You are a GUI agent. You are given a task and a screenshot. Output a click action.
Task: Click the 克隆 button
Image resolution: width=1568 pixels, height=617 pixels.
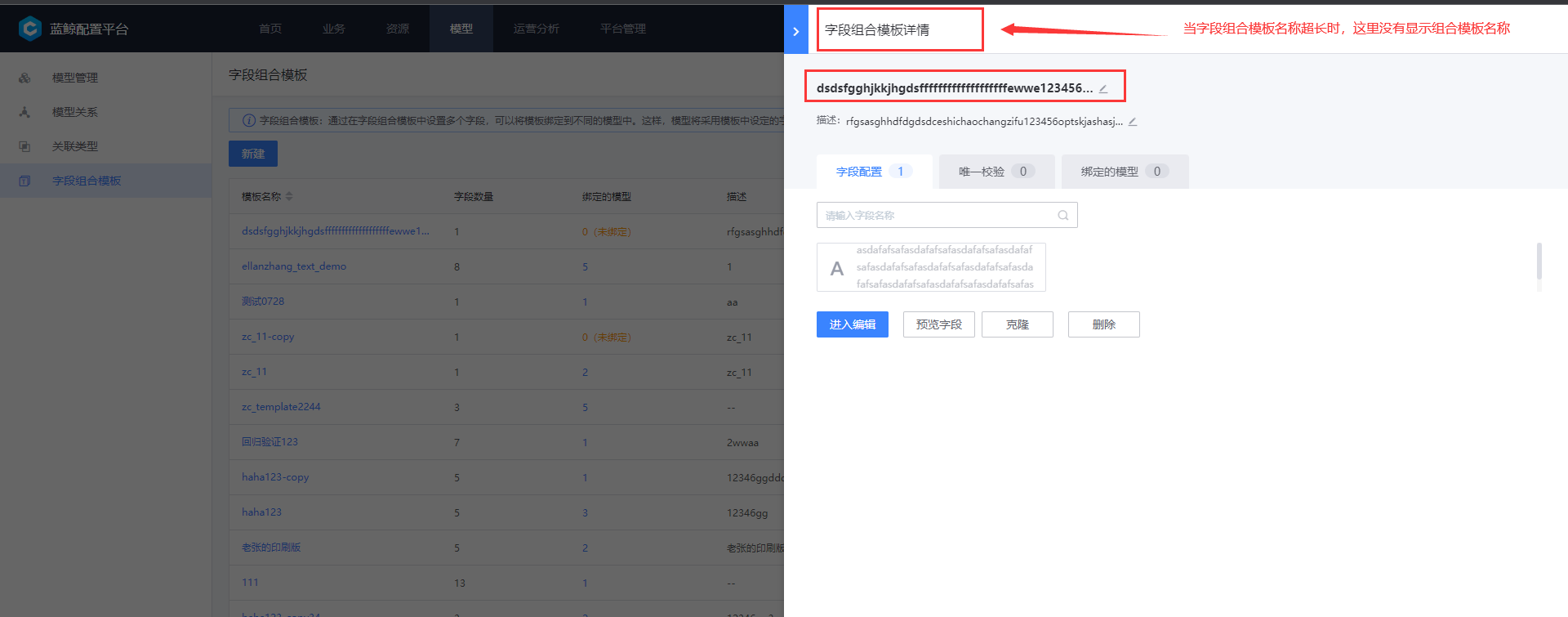tap(1018, 324)
